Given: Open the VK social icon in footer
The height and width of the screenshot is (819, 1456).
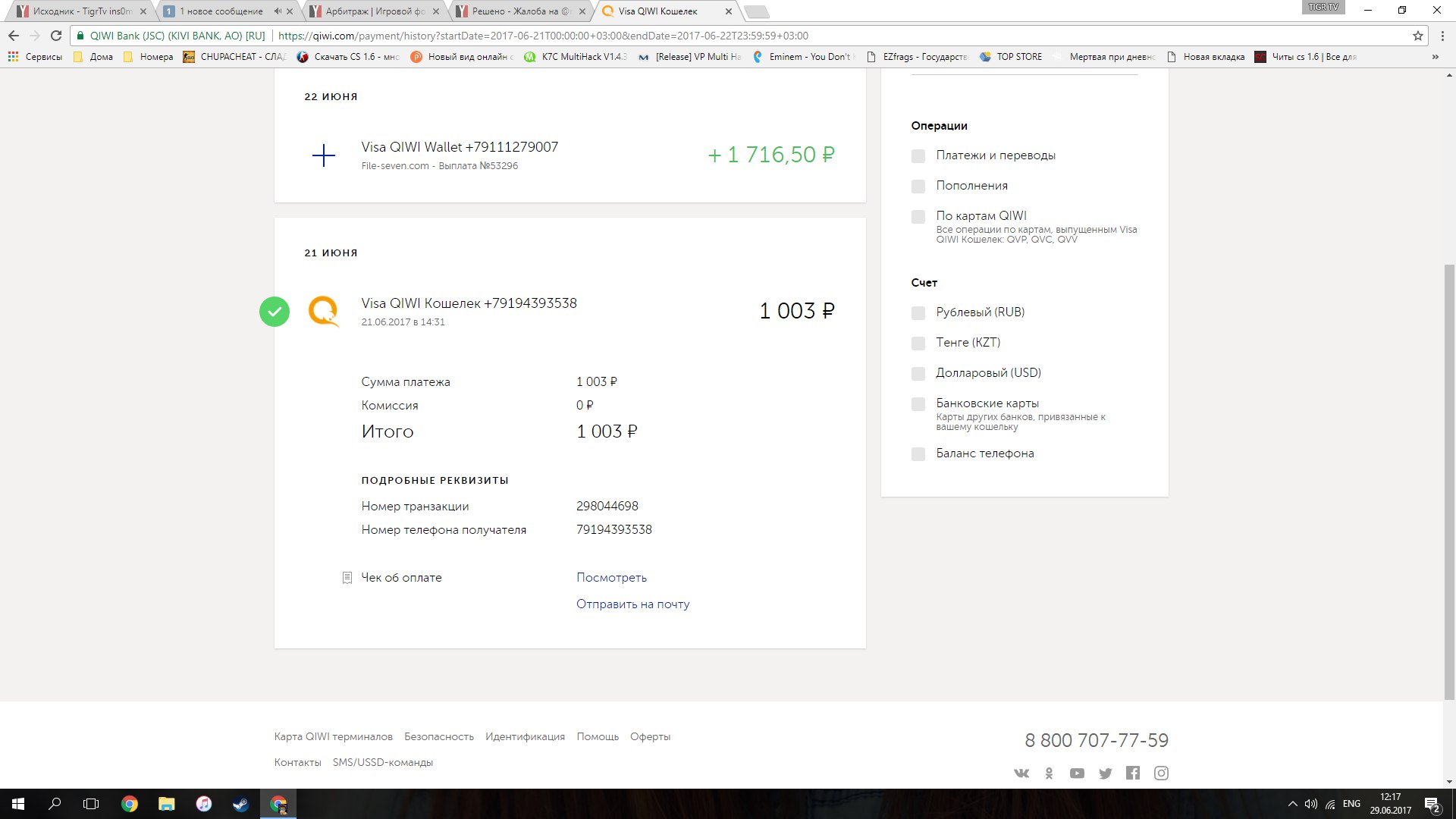Looking at the screenshot, I should click(x=1021, y=773).
